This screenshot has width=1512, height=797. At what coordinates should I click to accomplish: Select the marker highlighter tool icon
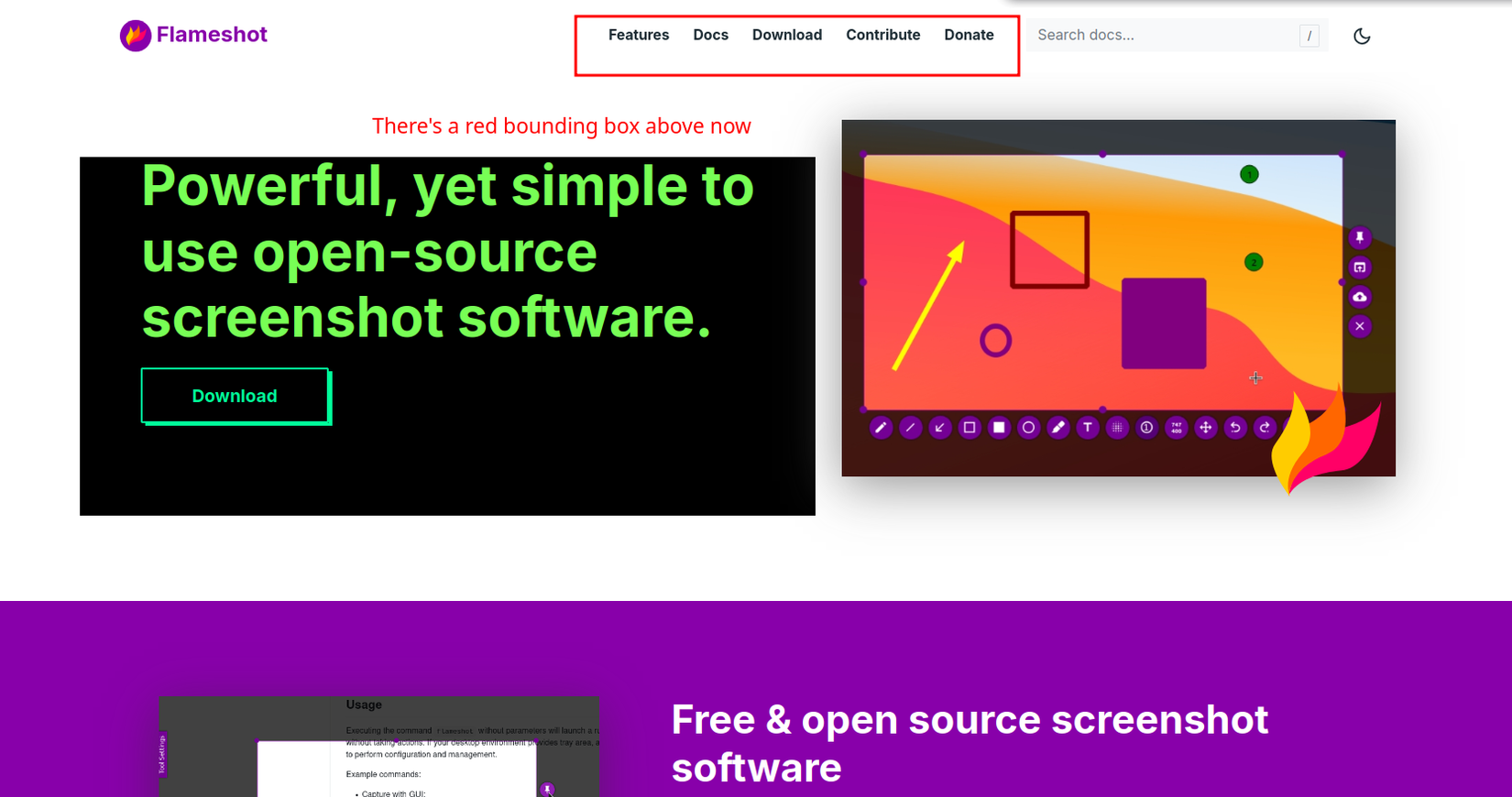[x=1058, y=428]
